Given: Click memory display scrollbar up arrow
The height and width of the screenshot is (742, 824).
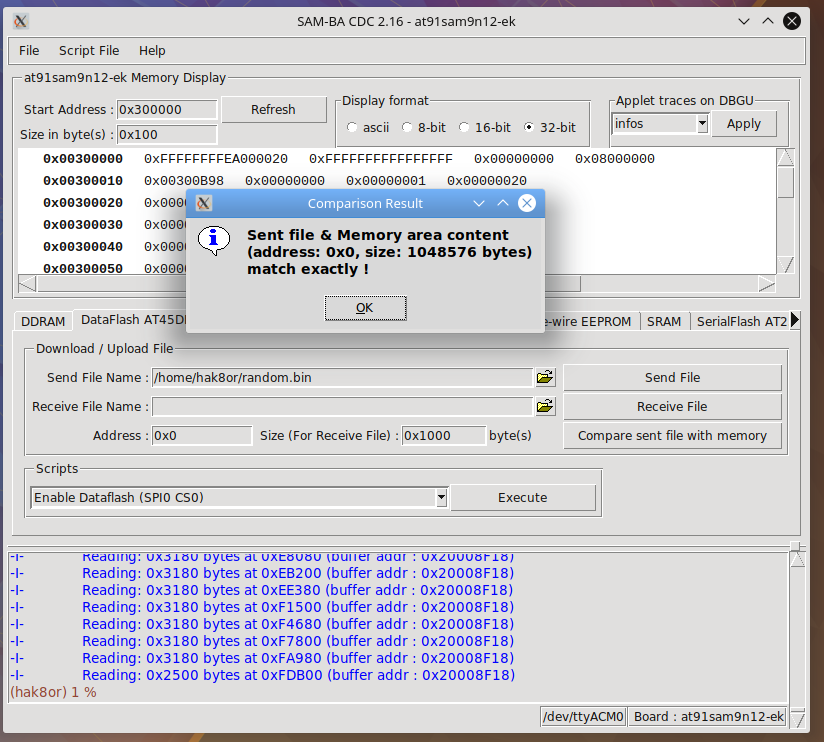Looking at the screenshot, I should [786, 158].
